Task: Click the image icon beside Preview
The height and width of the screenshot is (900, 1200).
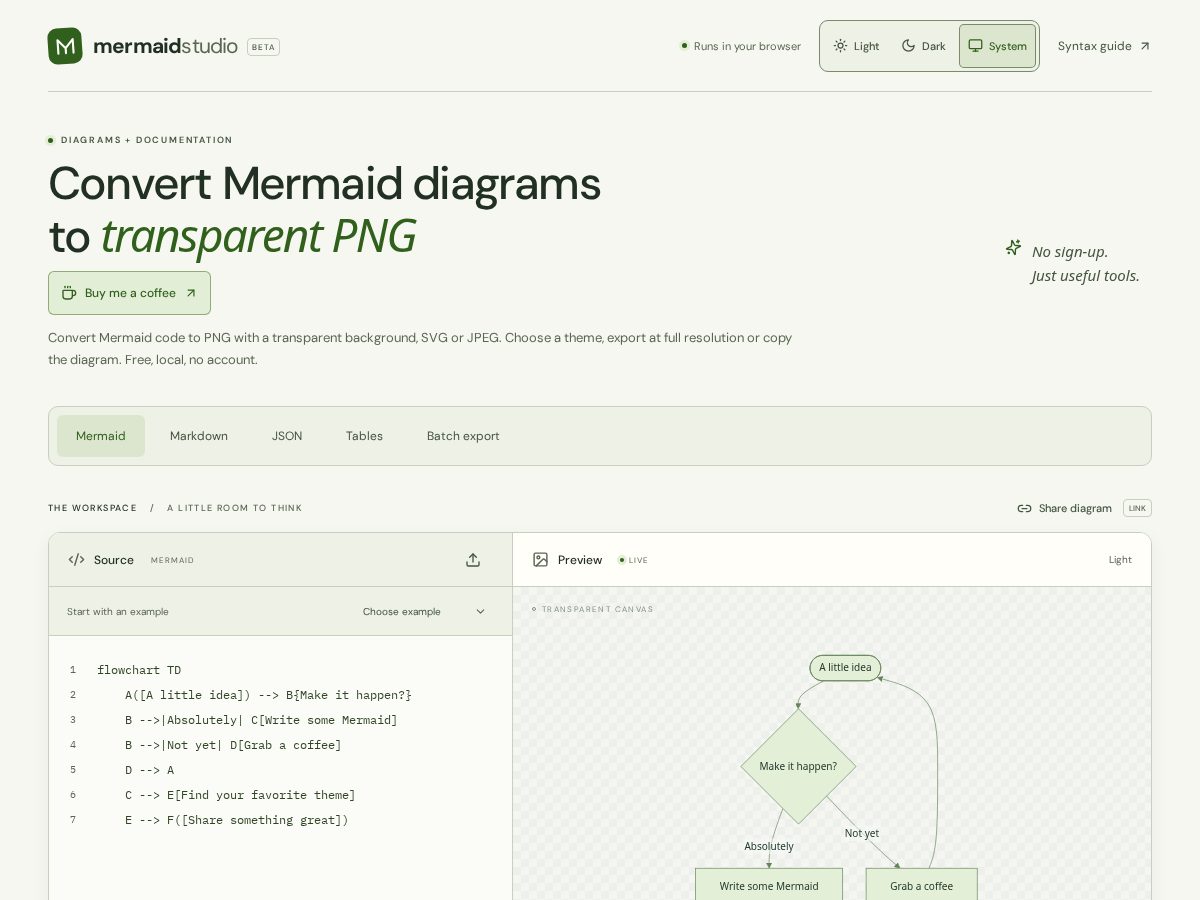Action: click(540, 560)
